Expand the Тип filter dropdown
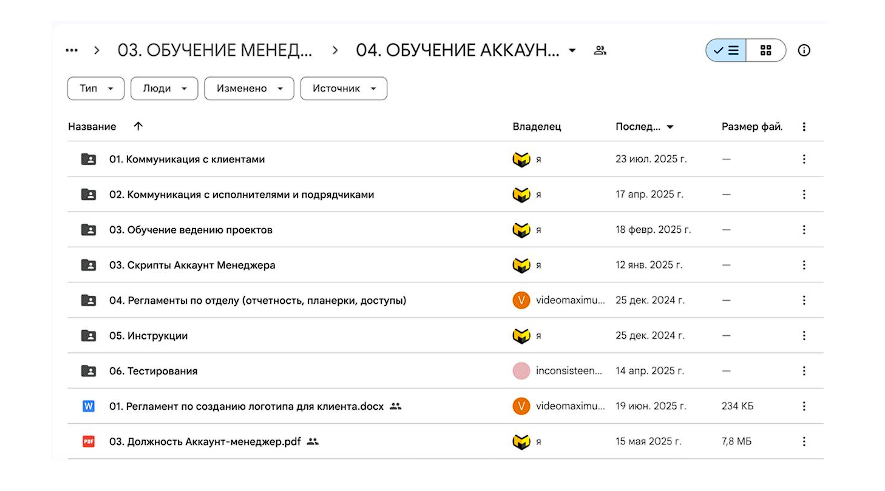885x491 pixels. (x=96, y=89)
